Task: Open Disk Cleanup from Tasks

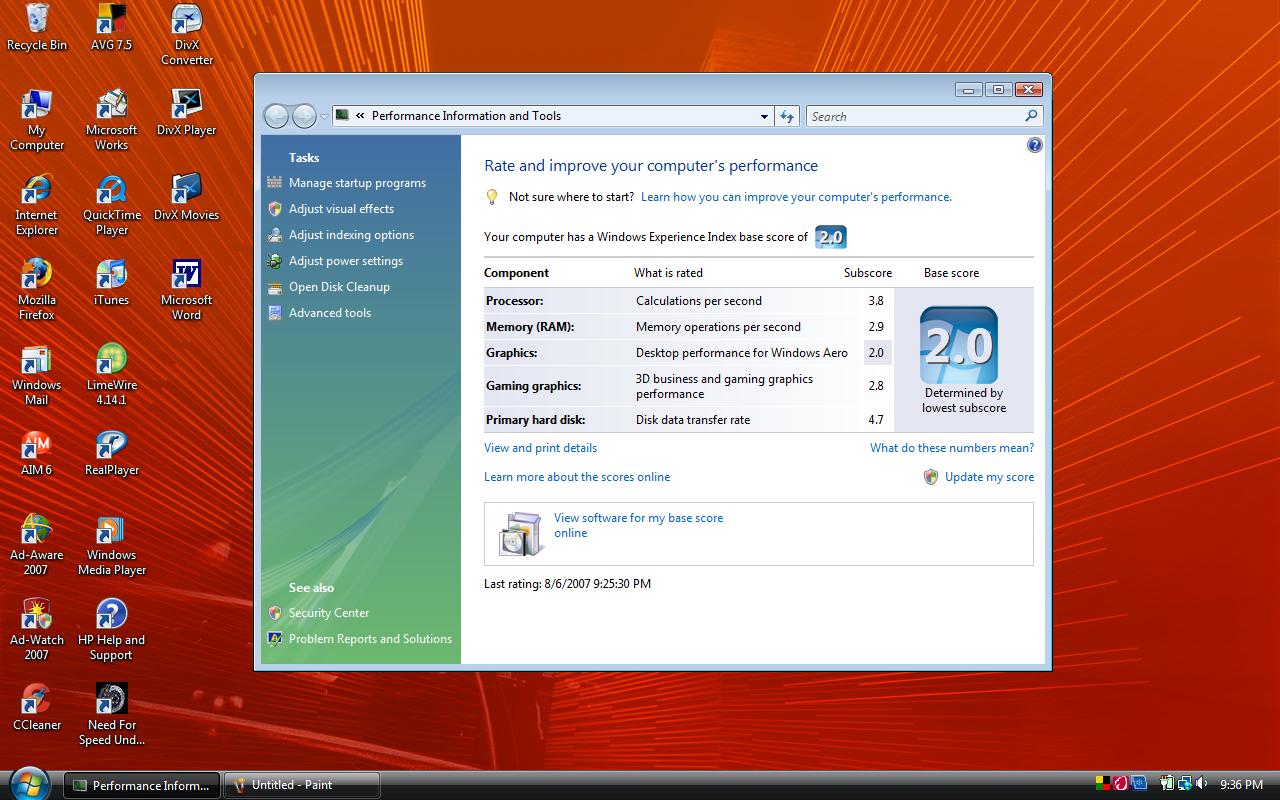Action: coord(339,287)
